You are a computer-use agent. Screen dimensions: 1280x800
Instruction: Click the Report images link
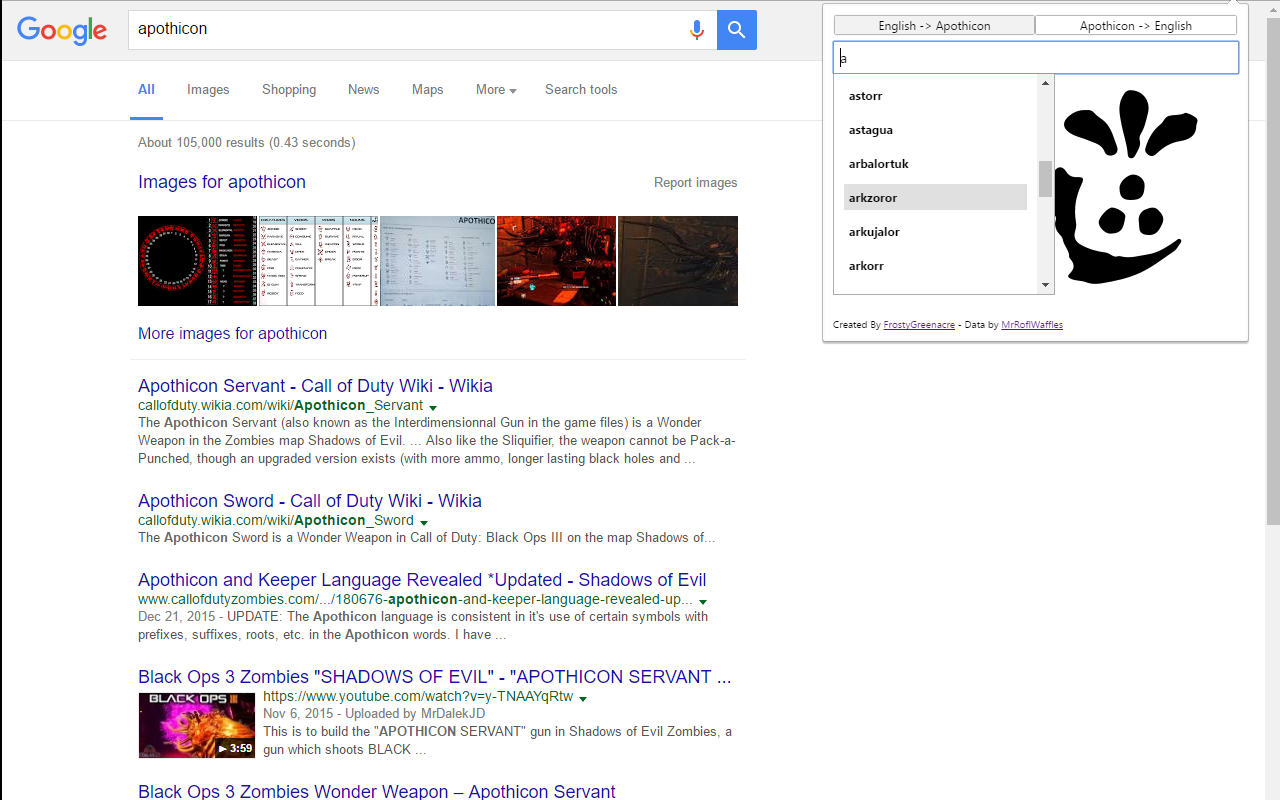tap(696, 183)
